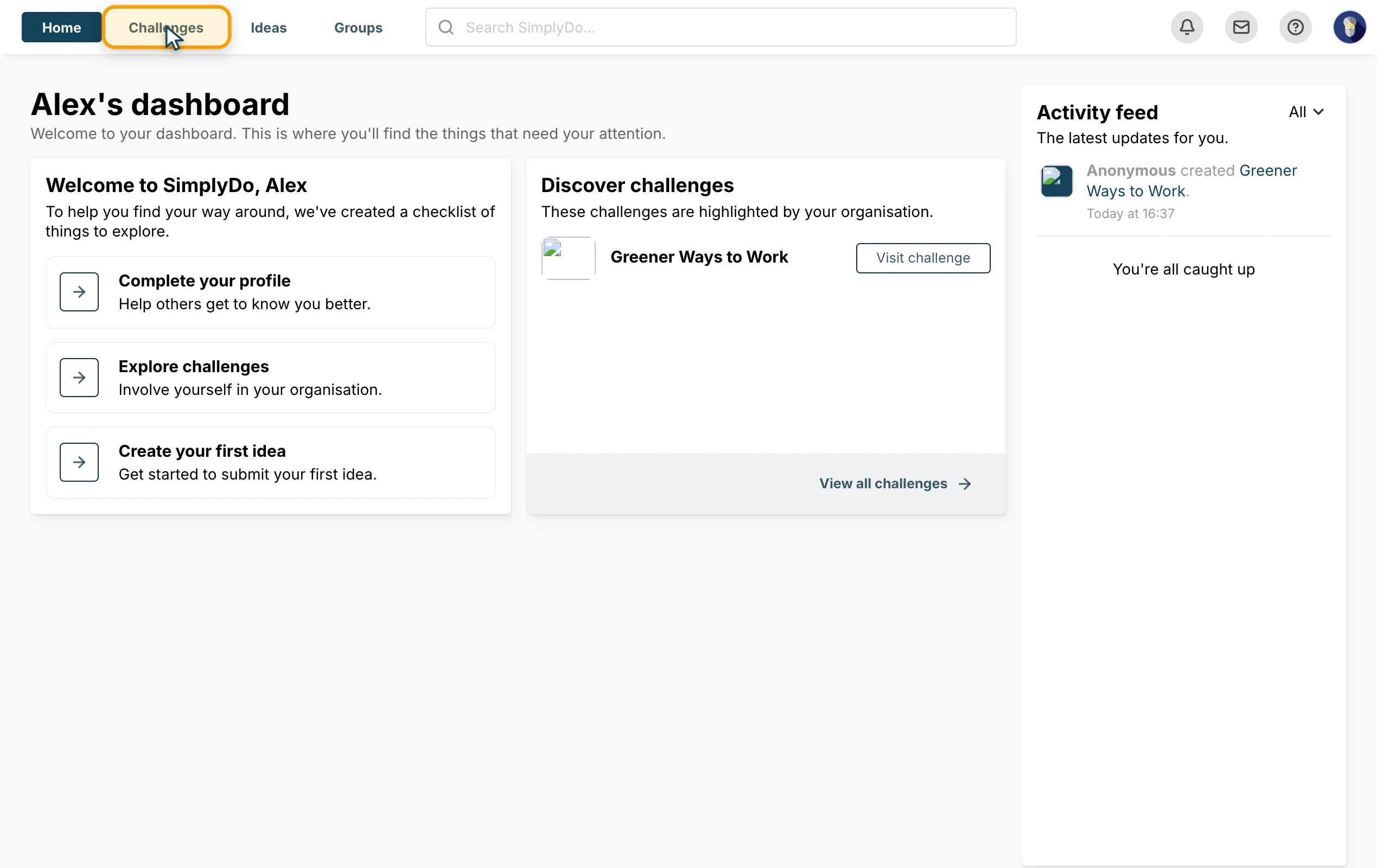Click the Visit challenge button
This screenshot has height=868, width=1389.
(x=923, y=258)
